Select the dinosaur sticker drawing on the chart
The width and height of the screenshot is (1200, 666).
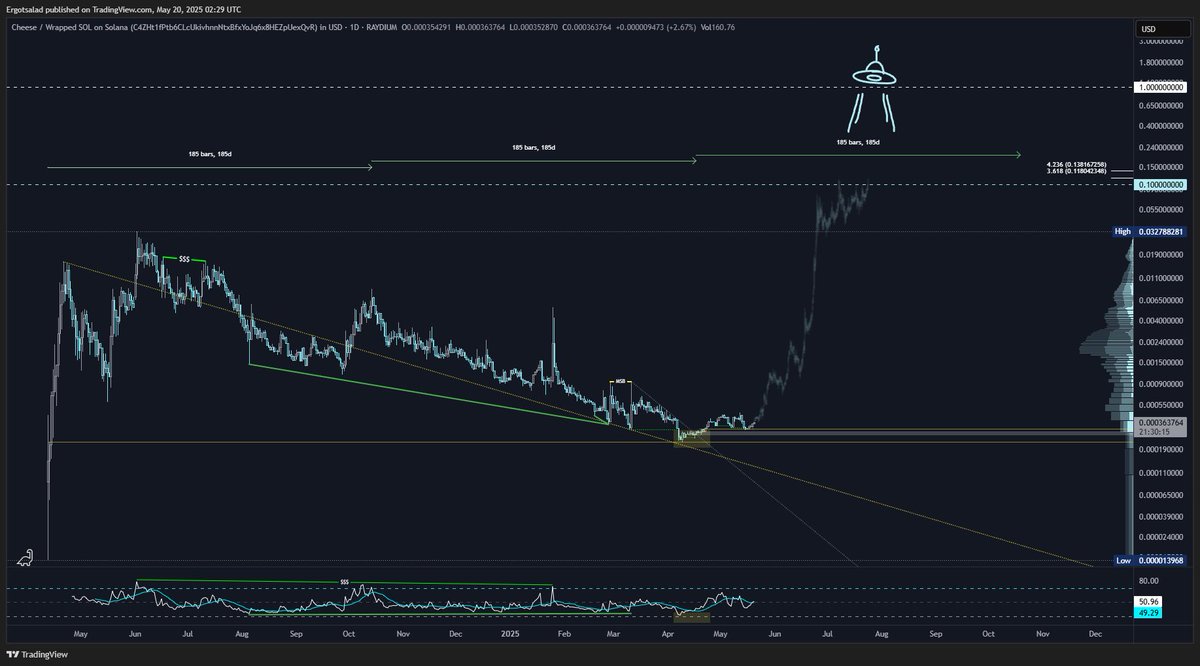coord(27,557)
